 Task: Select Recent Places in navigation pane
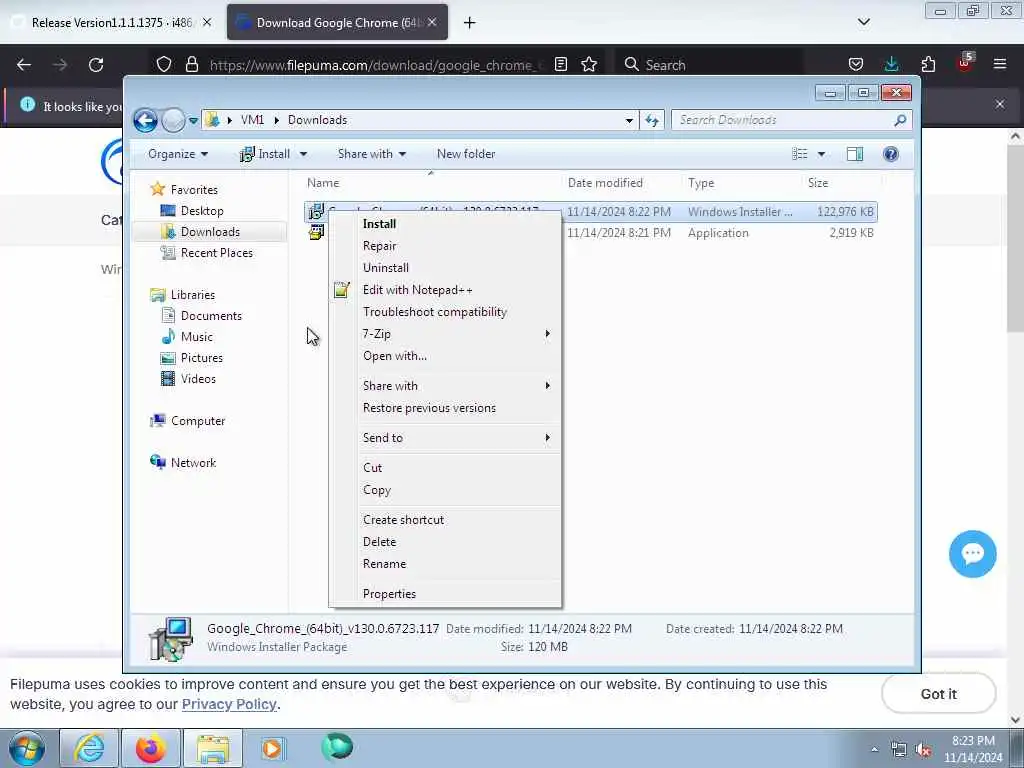click(x=216, y=253)
